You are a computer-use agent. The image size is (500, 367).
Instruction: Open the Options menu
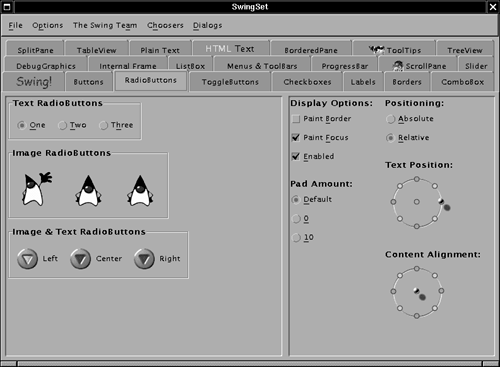click(48, 25)
